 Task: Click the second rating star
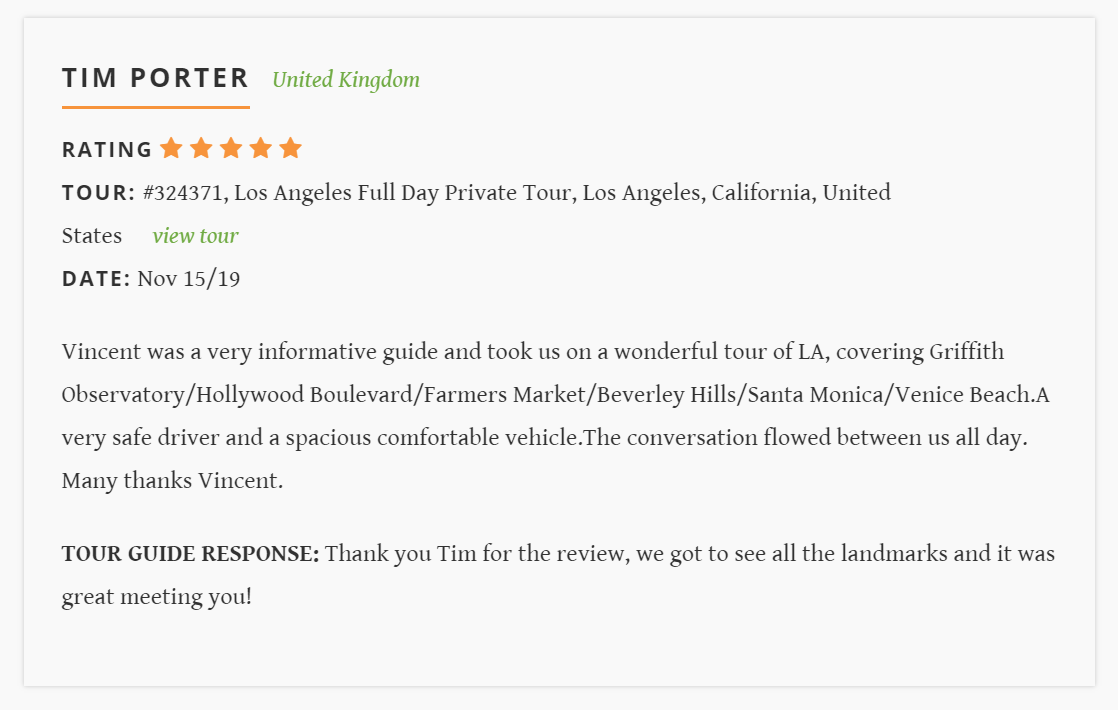[201, 148]
